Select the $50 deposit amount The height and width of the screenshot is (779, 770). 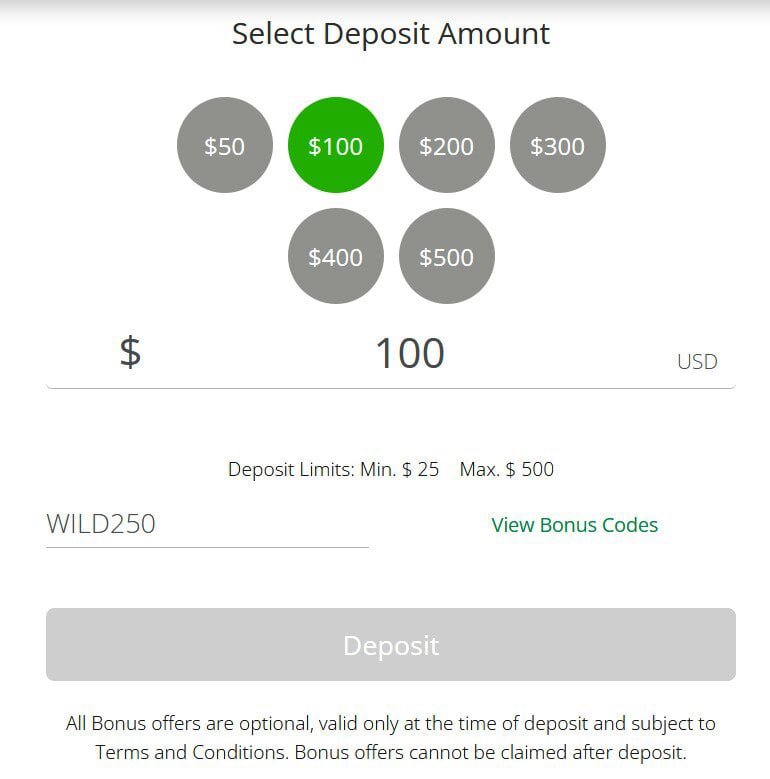pyautogui.click(x=224, y=146)
